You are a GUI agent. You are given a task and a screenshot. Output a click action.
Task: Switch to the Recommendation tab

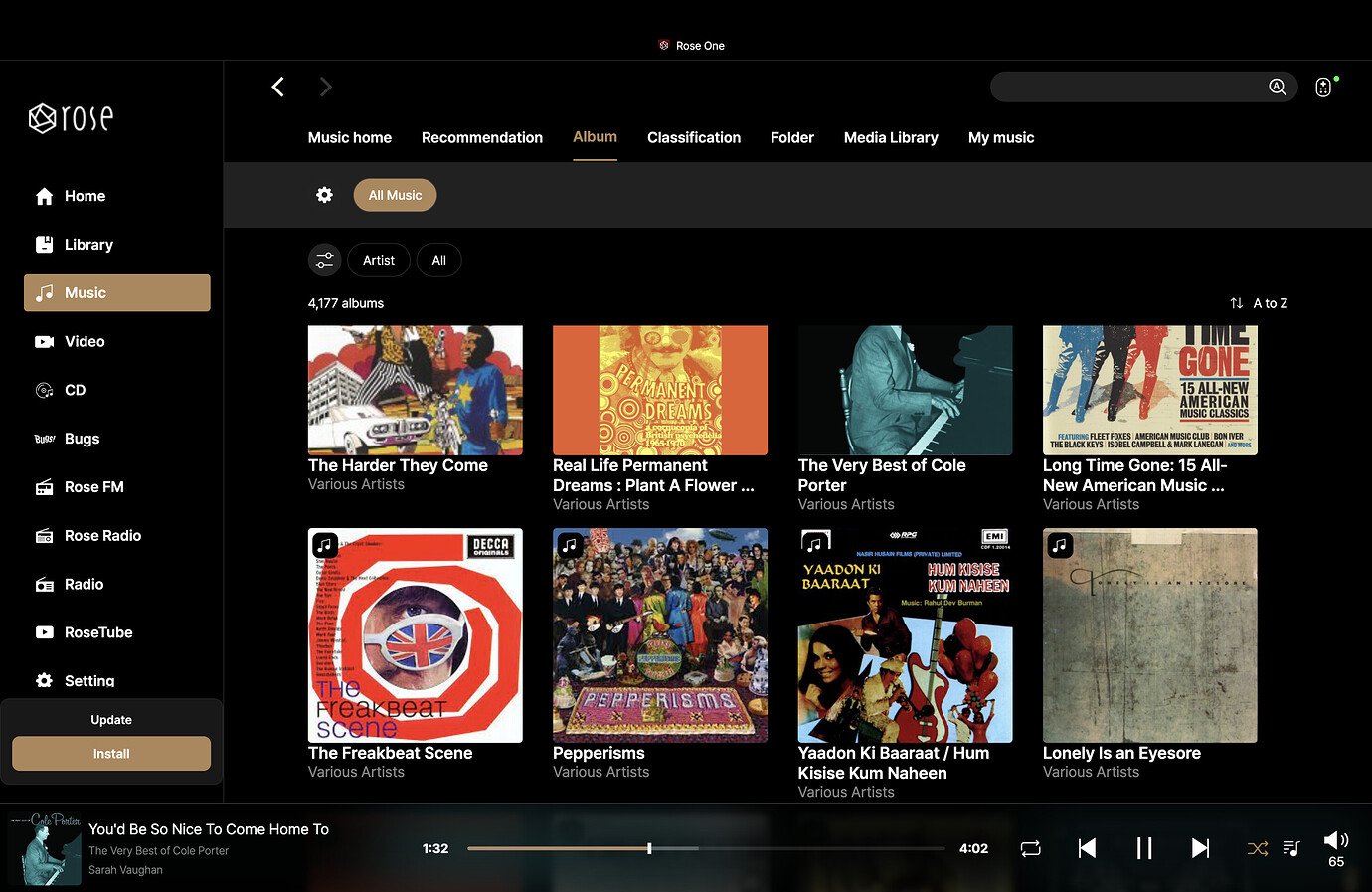coord(482,138)
